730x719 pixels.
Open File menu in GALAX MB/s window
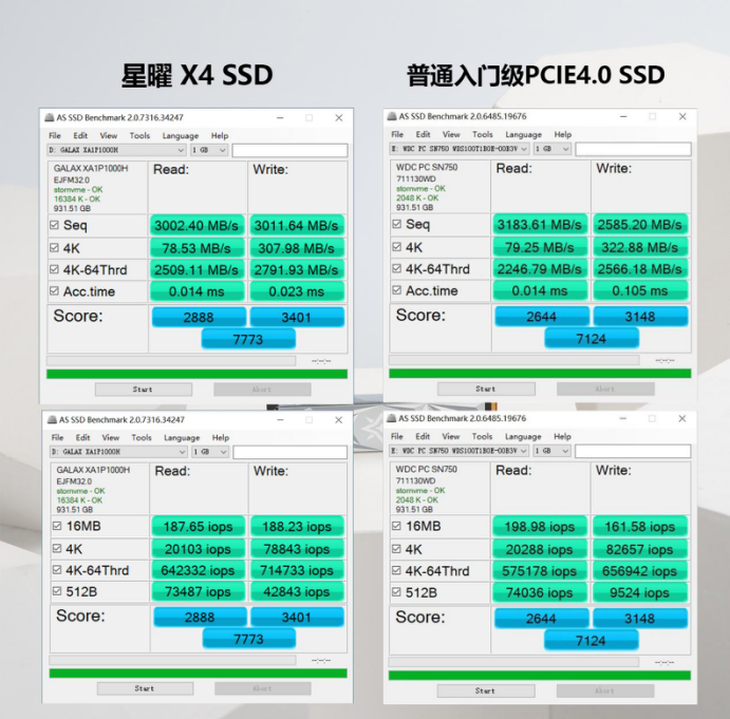click(55, 136)
